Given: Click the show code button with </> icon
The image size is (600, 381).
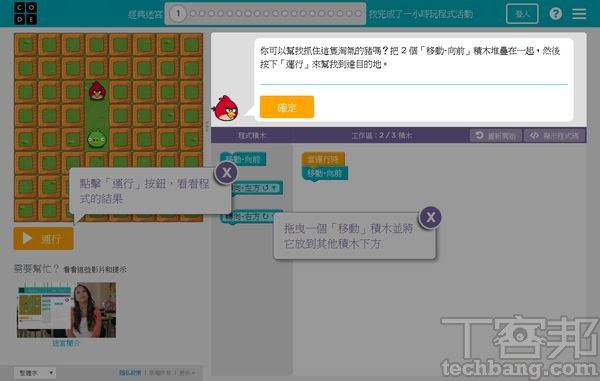Looking at the screenshot, I should 554,135.
